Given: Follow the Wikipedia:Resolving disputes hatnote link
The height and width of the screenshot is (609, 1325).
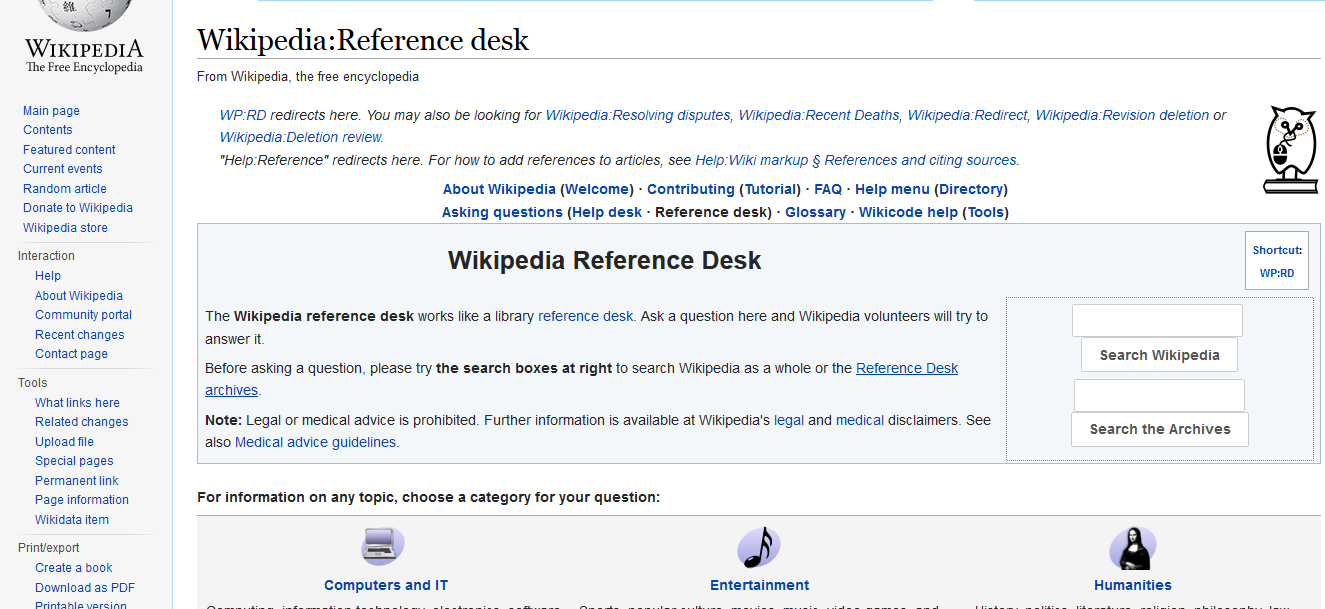Looking at the screenshot, I should point(638,115).
